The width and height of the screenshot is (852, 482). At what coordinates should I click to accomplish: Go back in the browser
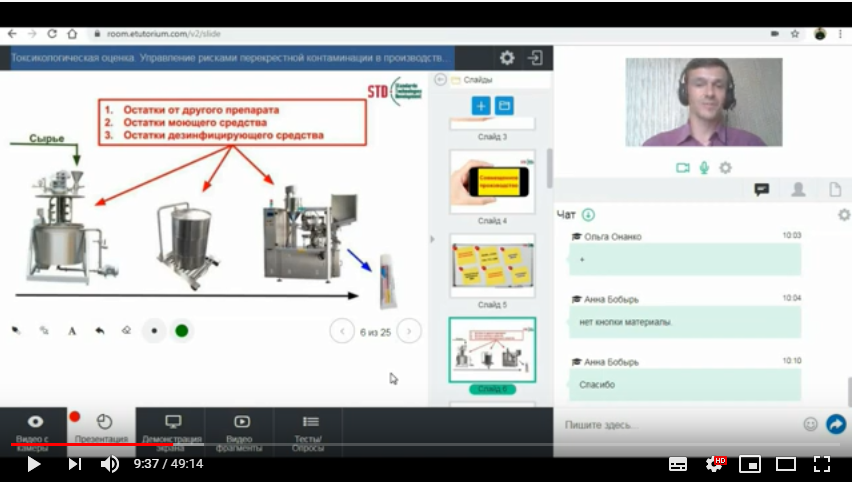pyautogui.click(x=12, y=34)
